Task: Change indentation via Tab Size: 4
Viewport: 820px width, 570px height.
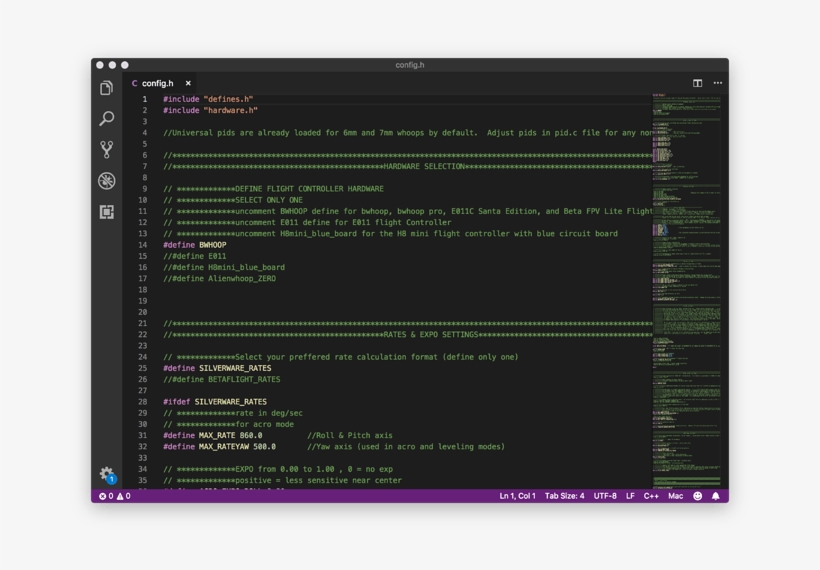Action: (564, 496)
